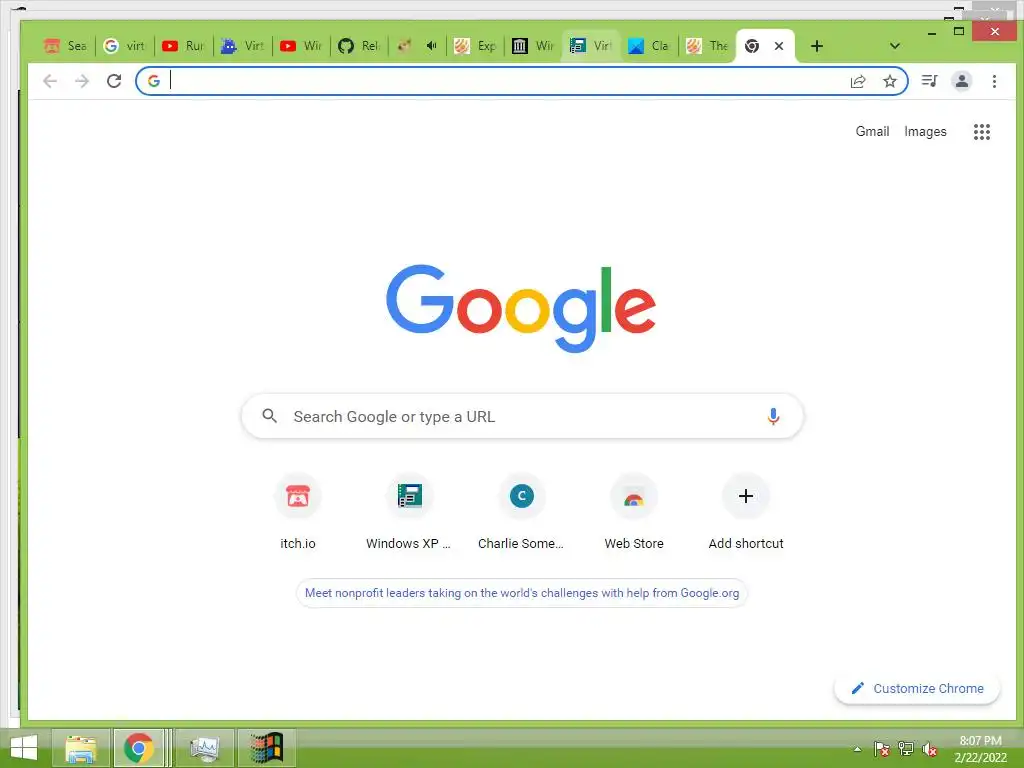This screenshot has width=1024, height=768.
Task: Open the media controls icon
Action: 929,81
